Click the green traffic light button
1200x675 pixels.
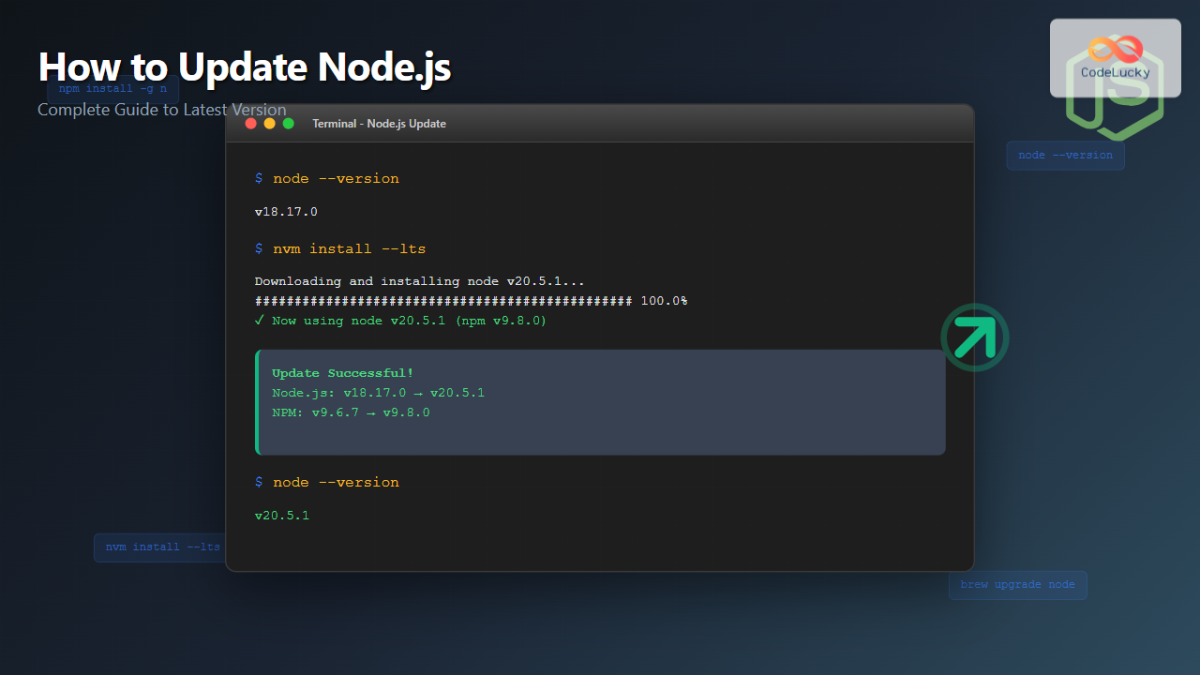[287, 123]
